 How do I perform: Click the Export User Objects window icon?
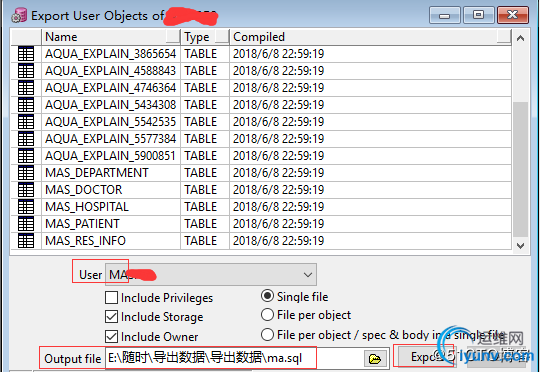tap(19, 16)
